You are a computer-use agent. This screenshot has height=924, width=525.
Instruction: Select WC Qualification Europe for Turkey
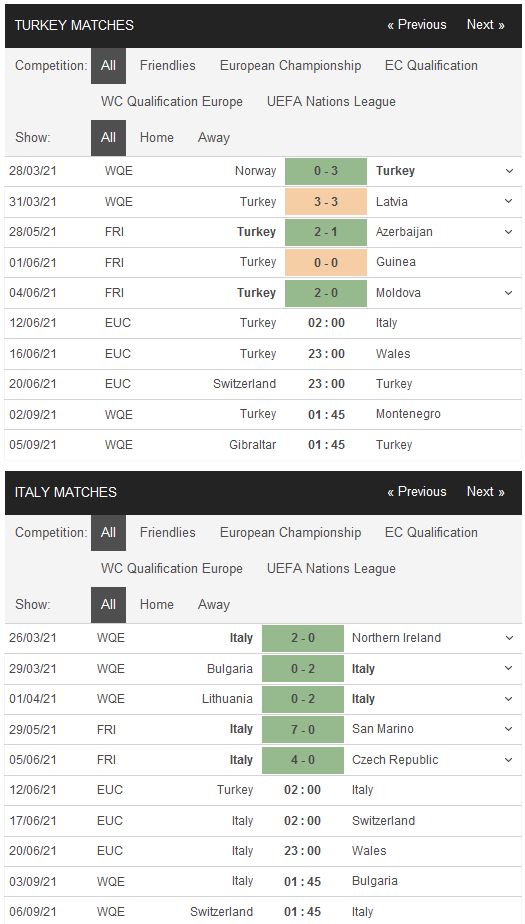pos(171,101)
